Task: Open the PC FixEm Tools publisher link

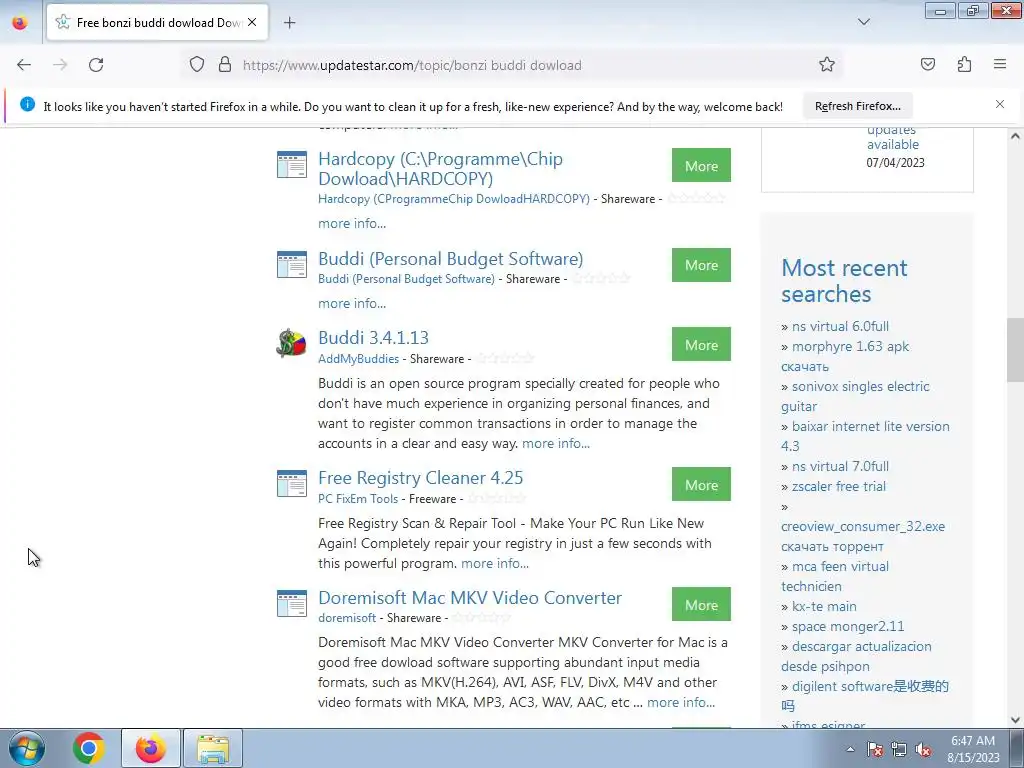Action: pyautogui.click(x=358, y=499)
